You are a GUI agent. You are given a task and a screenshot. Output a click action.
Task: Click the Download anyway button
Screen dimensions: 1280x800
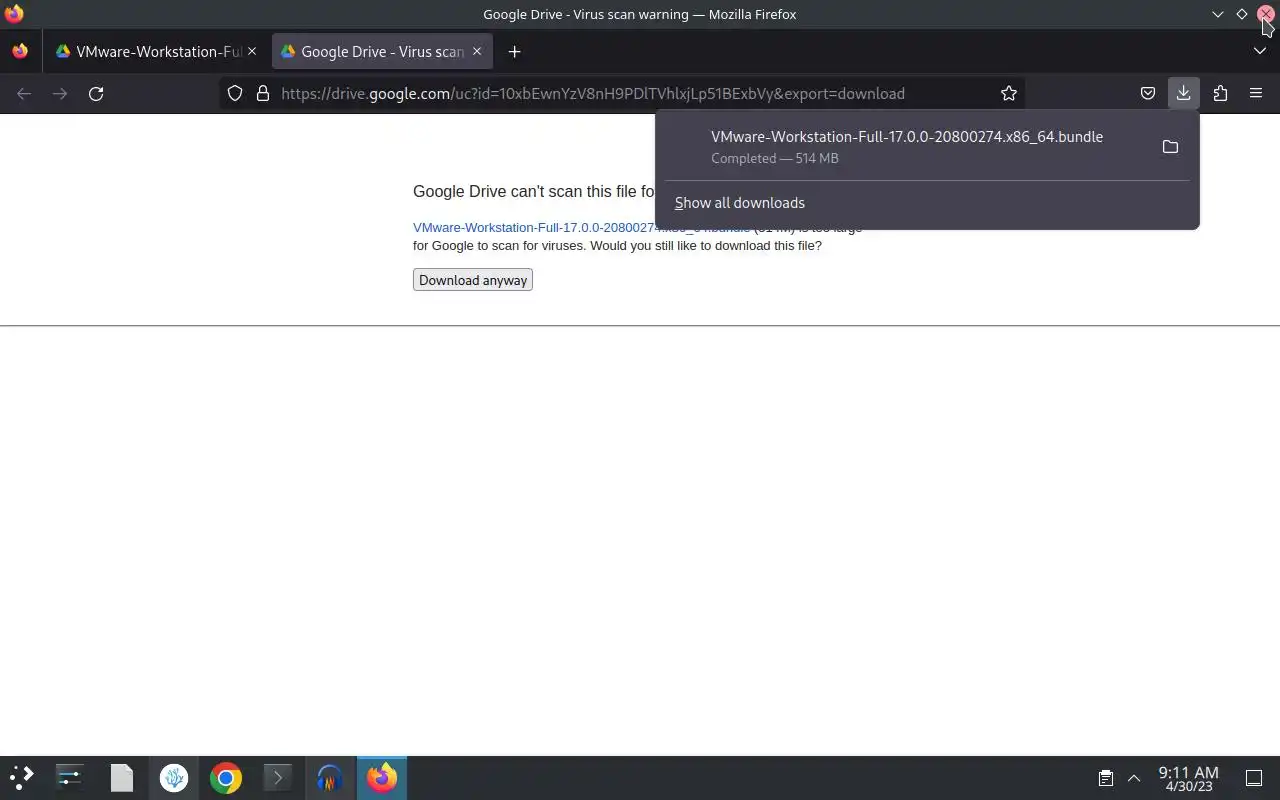[x=473, y=280]
